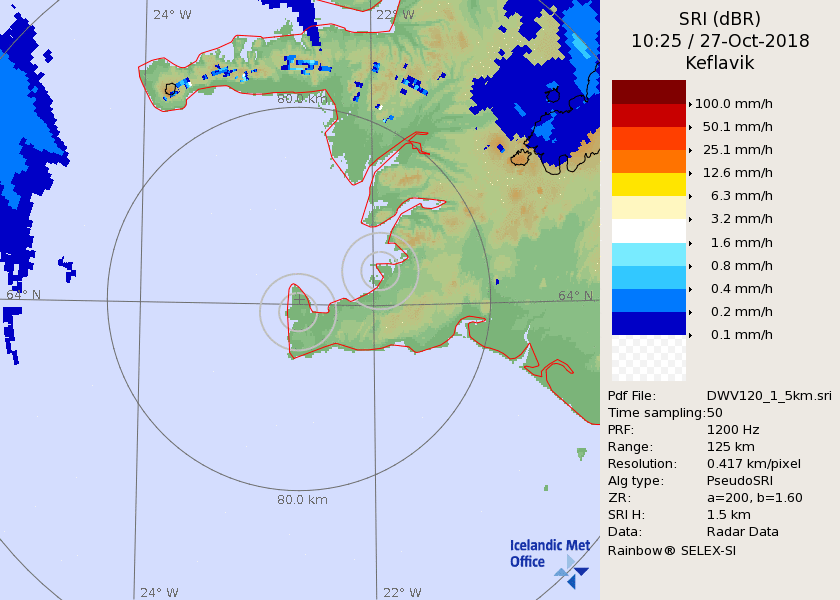Select the orange 12.6 mm/h legend color

(x=649, y=161)
